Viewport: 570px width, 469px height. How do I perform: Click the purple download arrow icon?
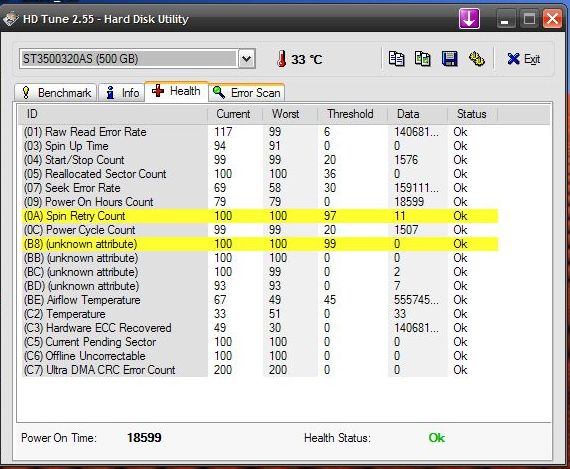469,19
